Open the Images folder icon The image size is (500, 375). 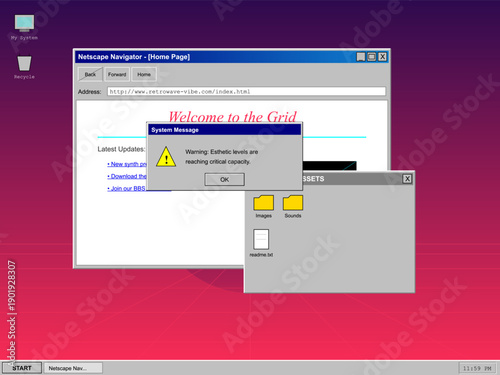pyautogui.click(x=263, y=206)
